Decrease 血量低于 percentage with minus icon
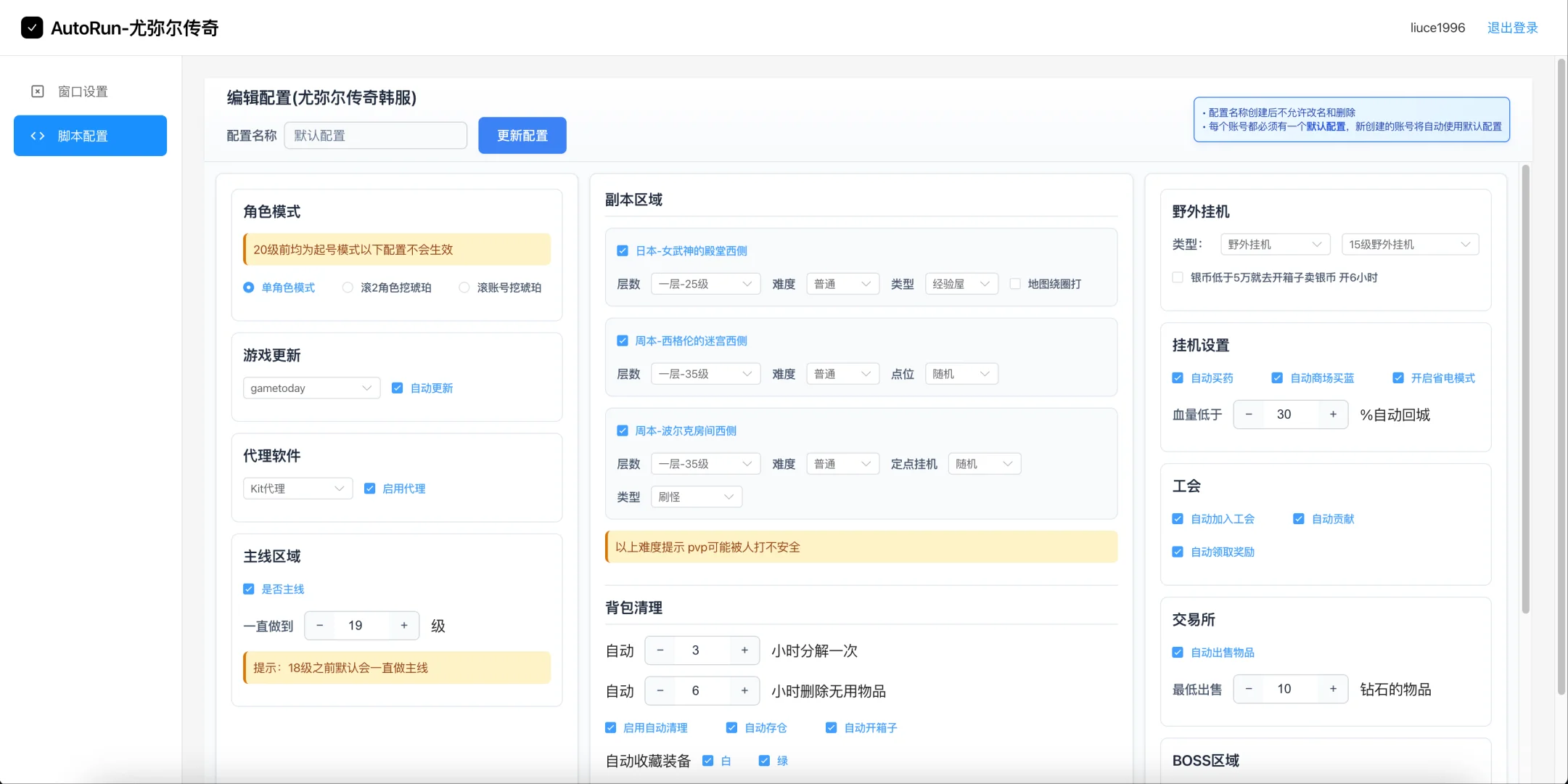The height and width of the screenshot is (784, 1568). [1249, 415]
